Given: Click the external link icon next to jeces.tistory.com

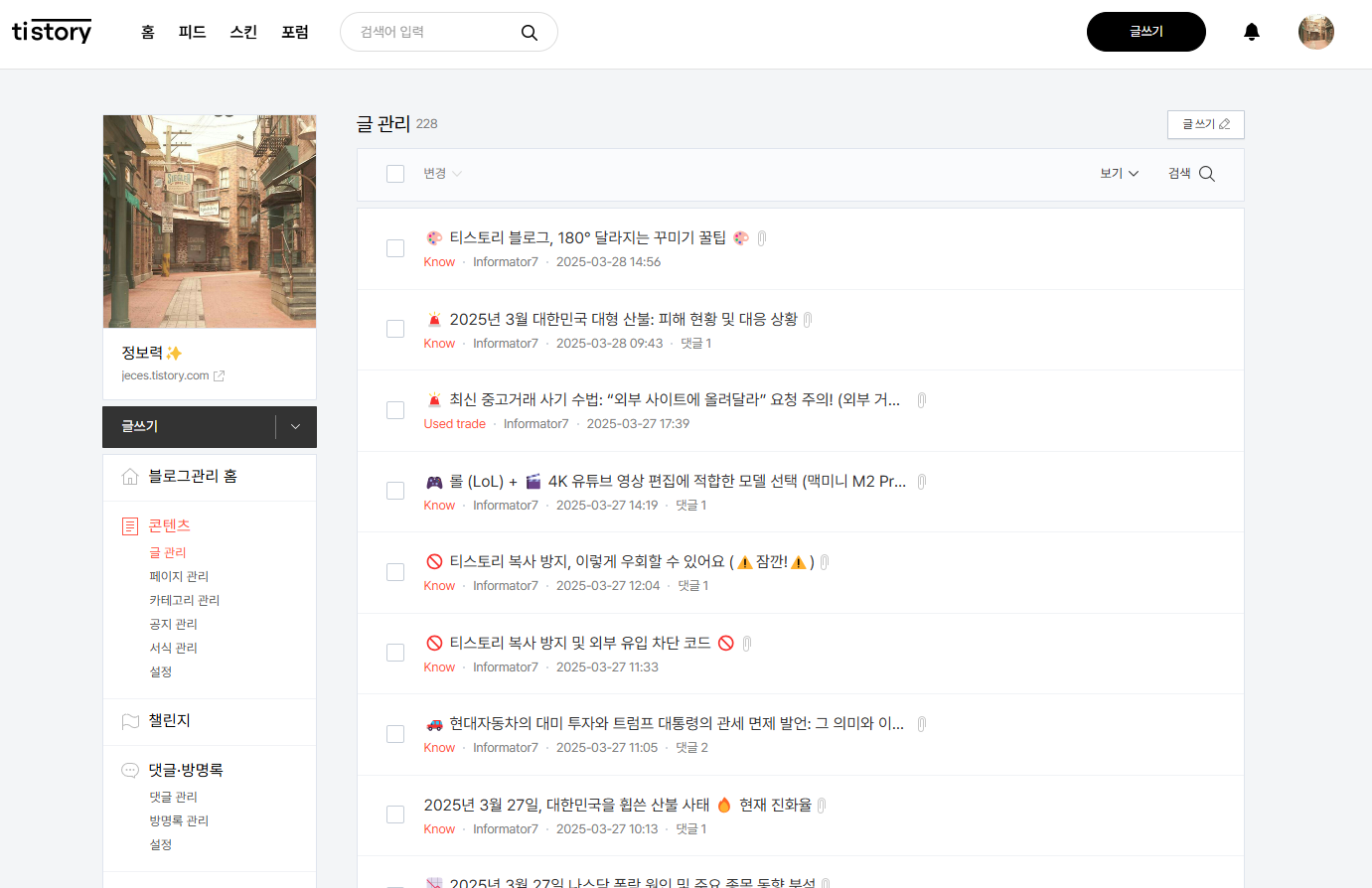Looking at the screenshot, I should pyautogui.click(x=220, y=375).
